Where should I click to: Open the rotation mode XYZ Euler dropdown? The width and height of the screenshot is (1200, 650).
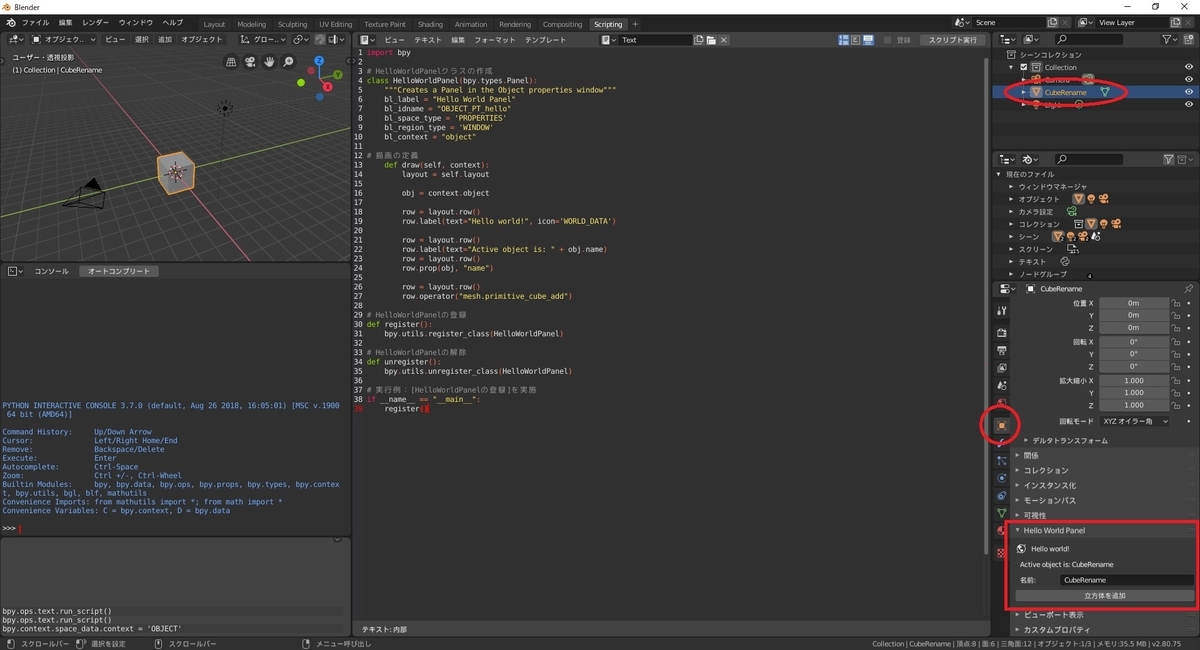[x=1134, y=422]
